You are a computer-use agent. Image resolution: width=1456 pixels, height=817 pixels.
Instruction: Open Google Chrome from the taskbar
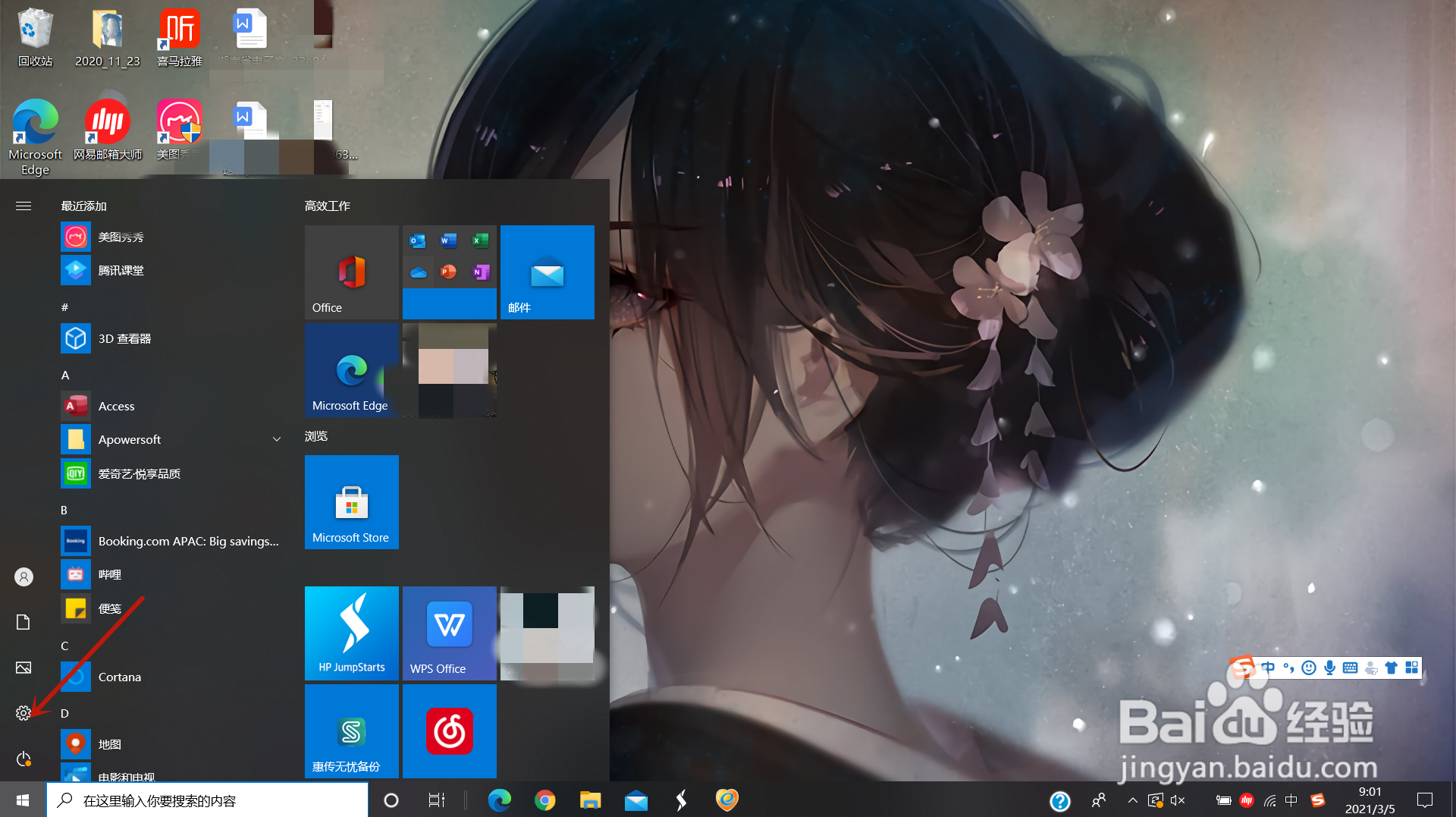pos(544,800)
